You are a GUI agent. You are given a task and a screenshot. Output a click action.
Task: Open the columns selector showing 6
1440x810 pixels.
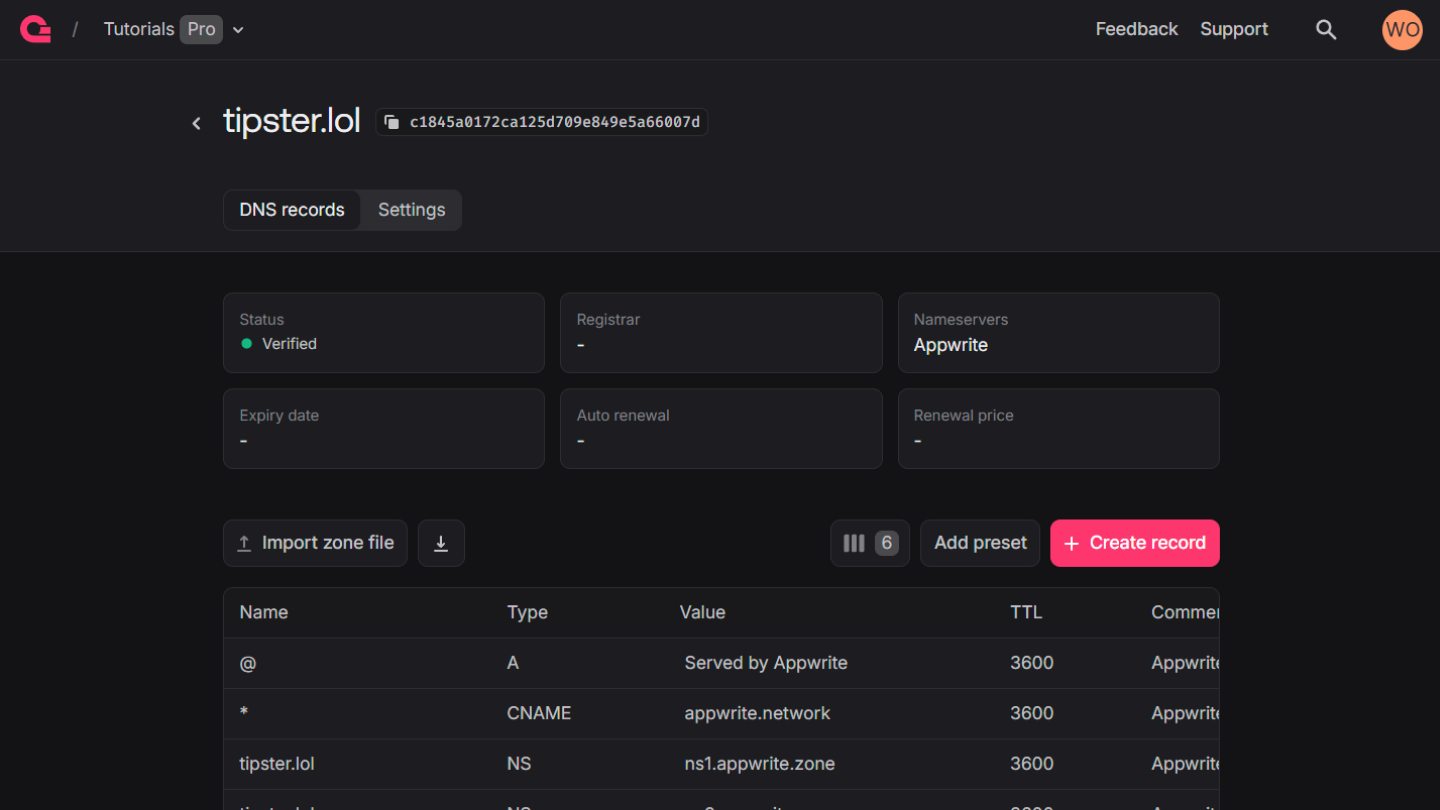point(870,543)
